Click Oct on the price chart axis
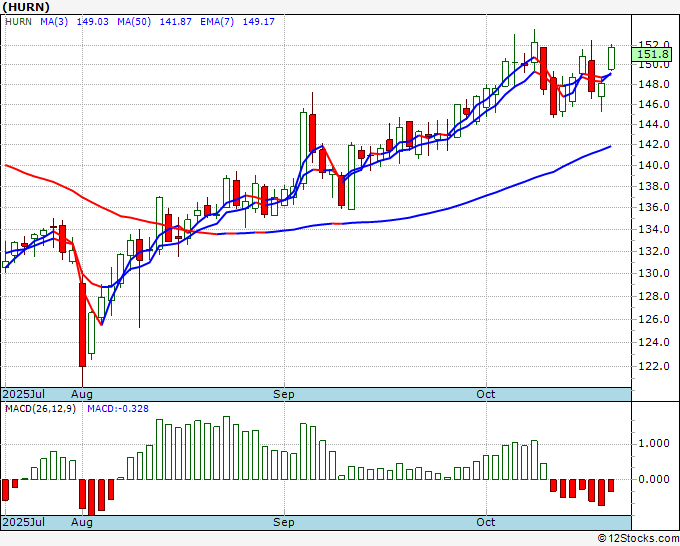Screen dimensions: 680x546 pyautogui.click(x=486, y=394)
